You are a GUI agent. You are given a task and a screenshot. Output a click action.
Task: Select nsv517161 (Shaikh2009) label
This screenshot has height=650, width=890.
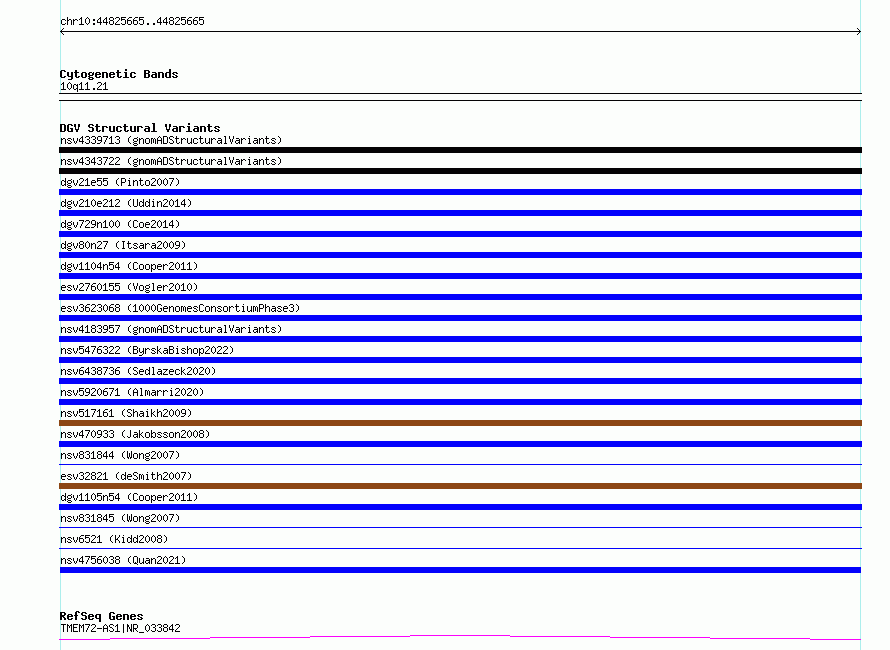(126, 413)
